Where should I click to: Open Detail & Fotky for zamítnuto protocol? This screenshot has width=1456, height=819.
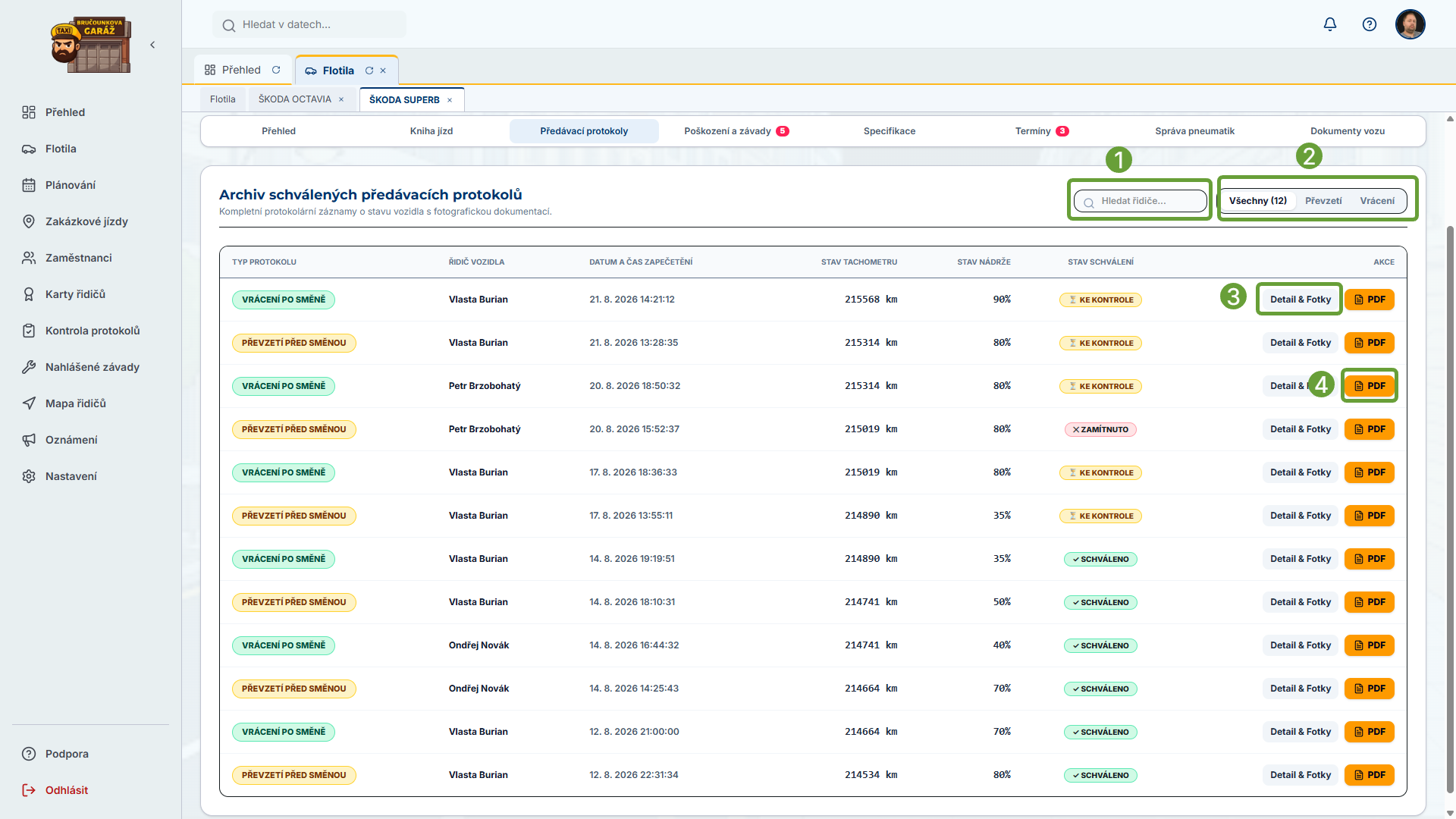[1301, 429]
